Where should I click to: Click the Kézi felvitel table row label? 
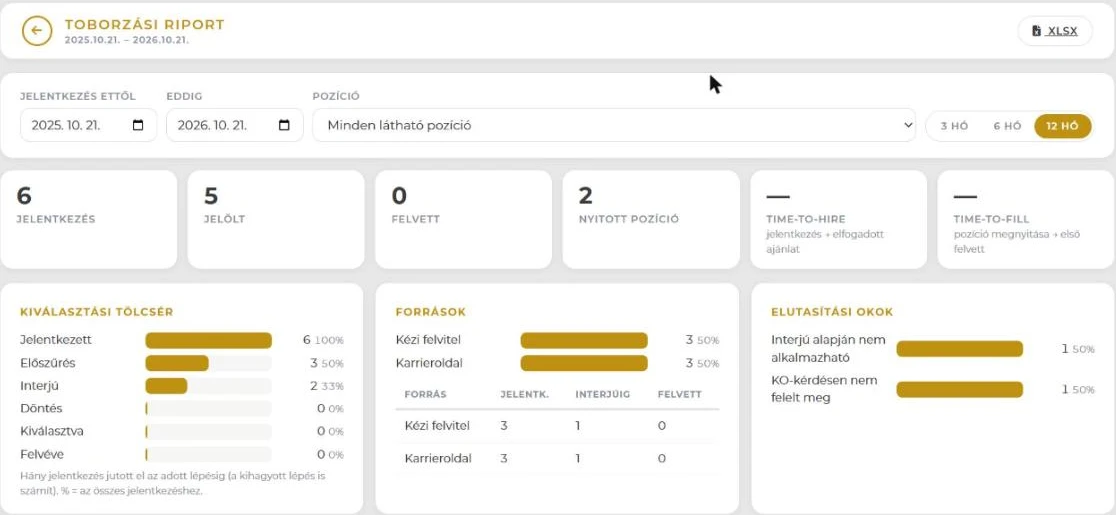pyautogui.click(x=437, y=425)
